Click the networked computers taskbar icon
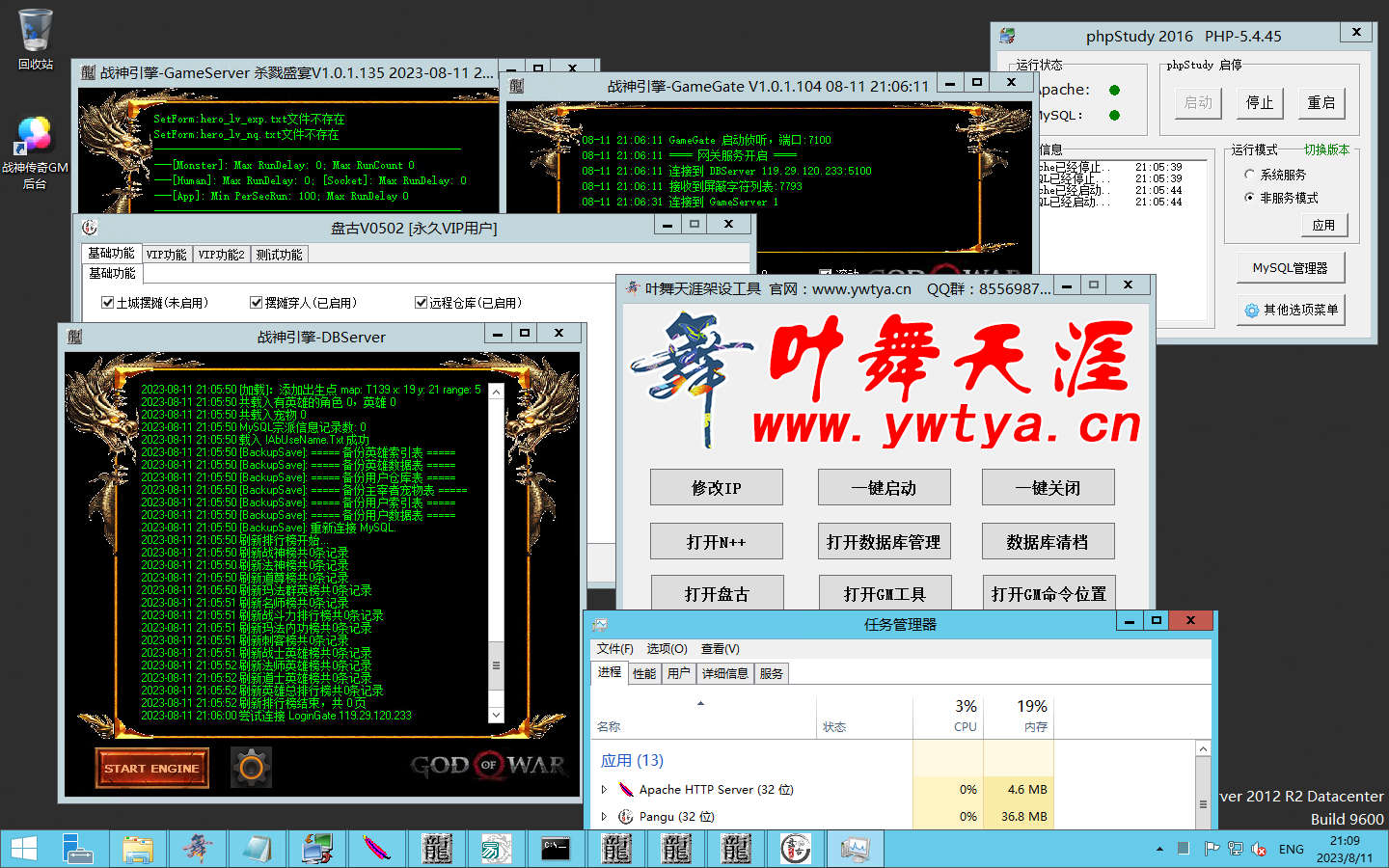The image size is (1389, 868). coord(317,849)
